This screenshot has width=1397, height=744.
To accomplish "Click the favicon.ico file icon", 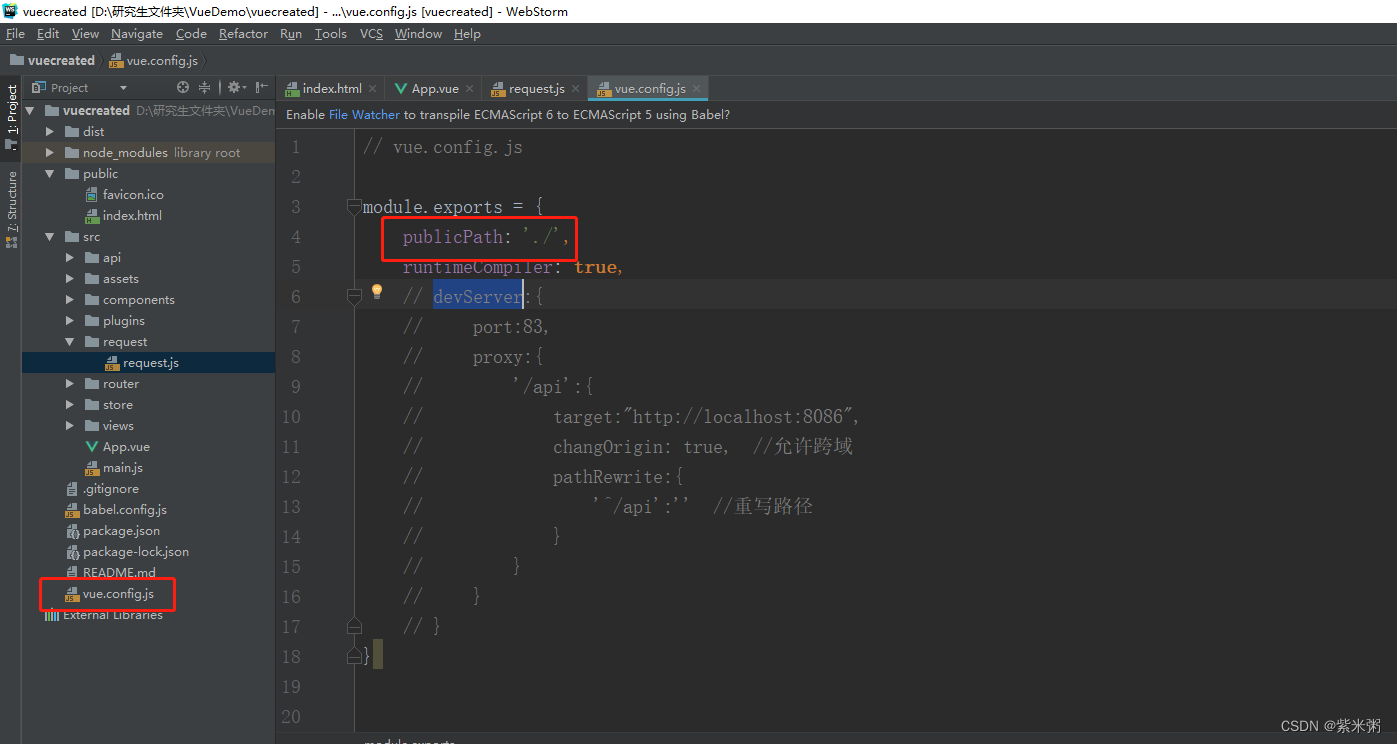I will click(92, 195).
